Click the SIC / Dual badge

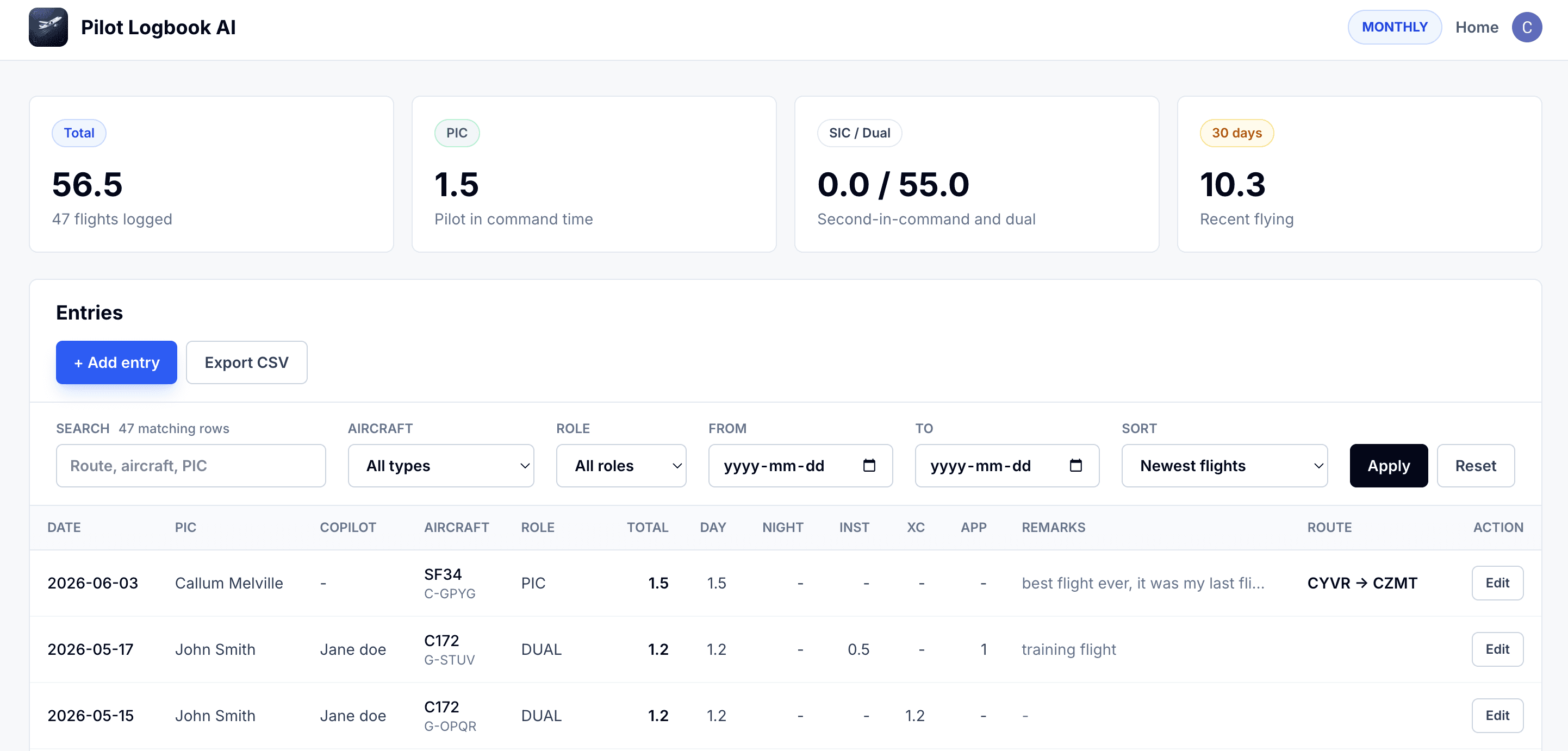(859, 133)
